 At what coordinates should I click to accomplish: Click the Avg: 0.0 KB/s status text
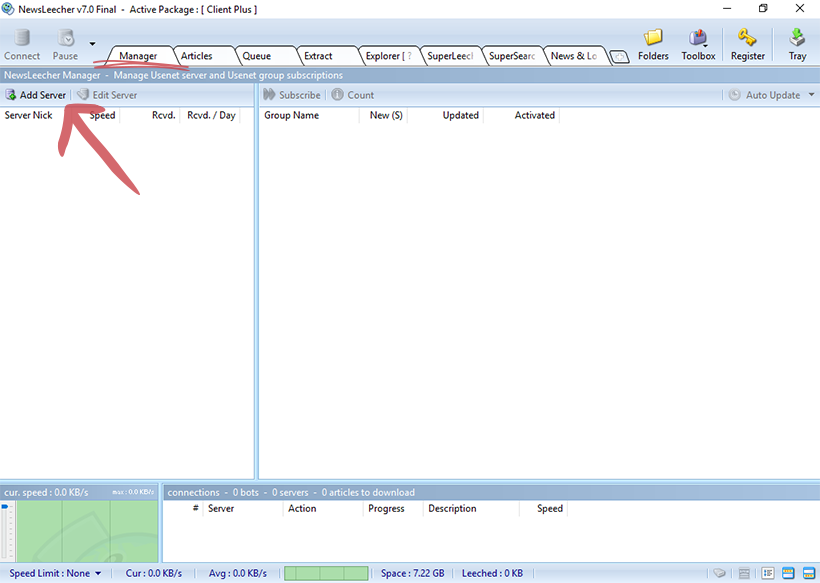[237, 574]
